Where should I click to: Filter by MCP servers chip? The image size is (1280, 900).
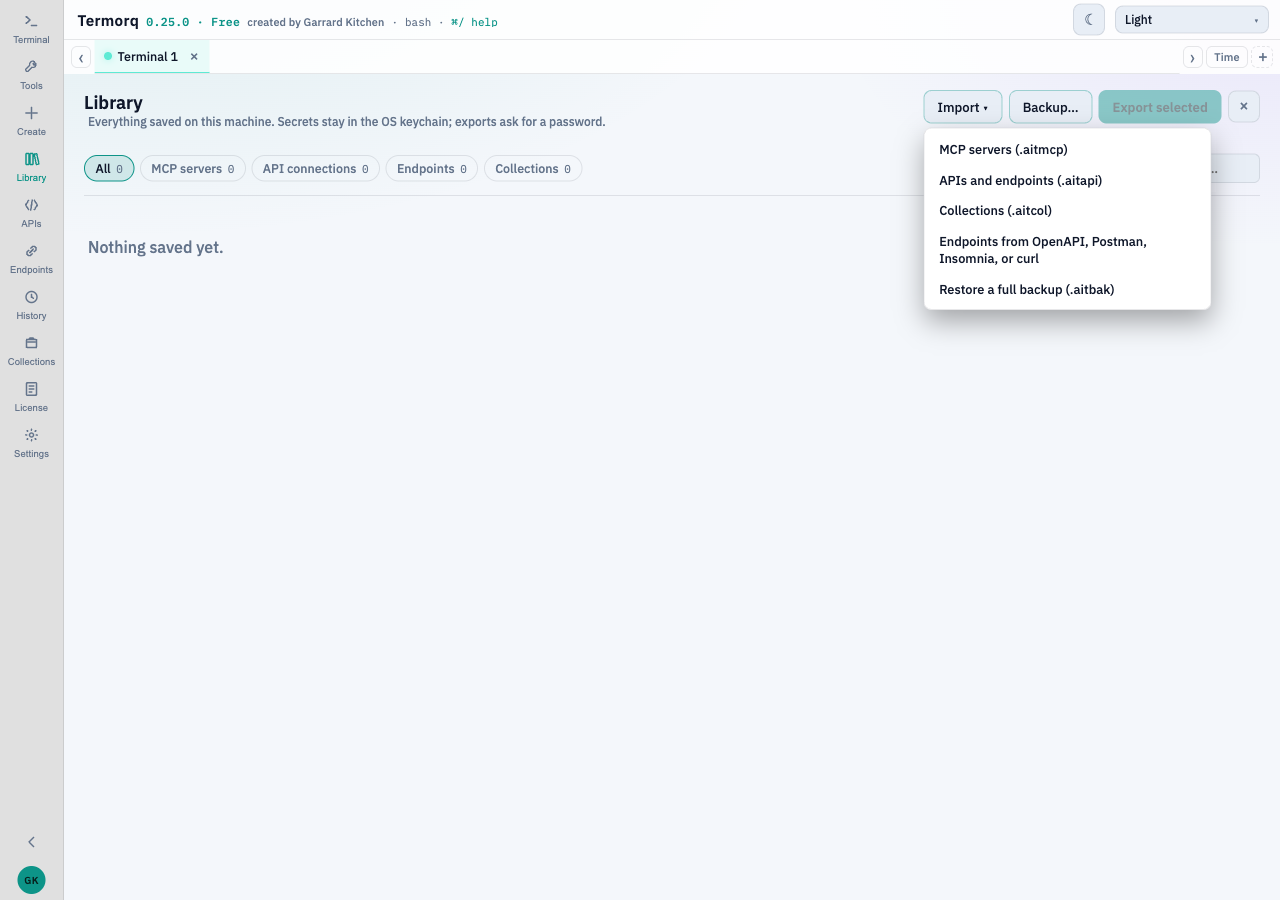193,169
